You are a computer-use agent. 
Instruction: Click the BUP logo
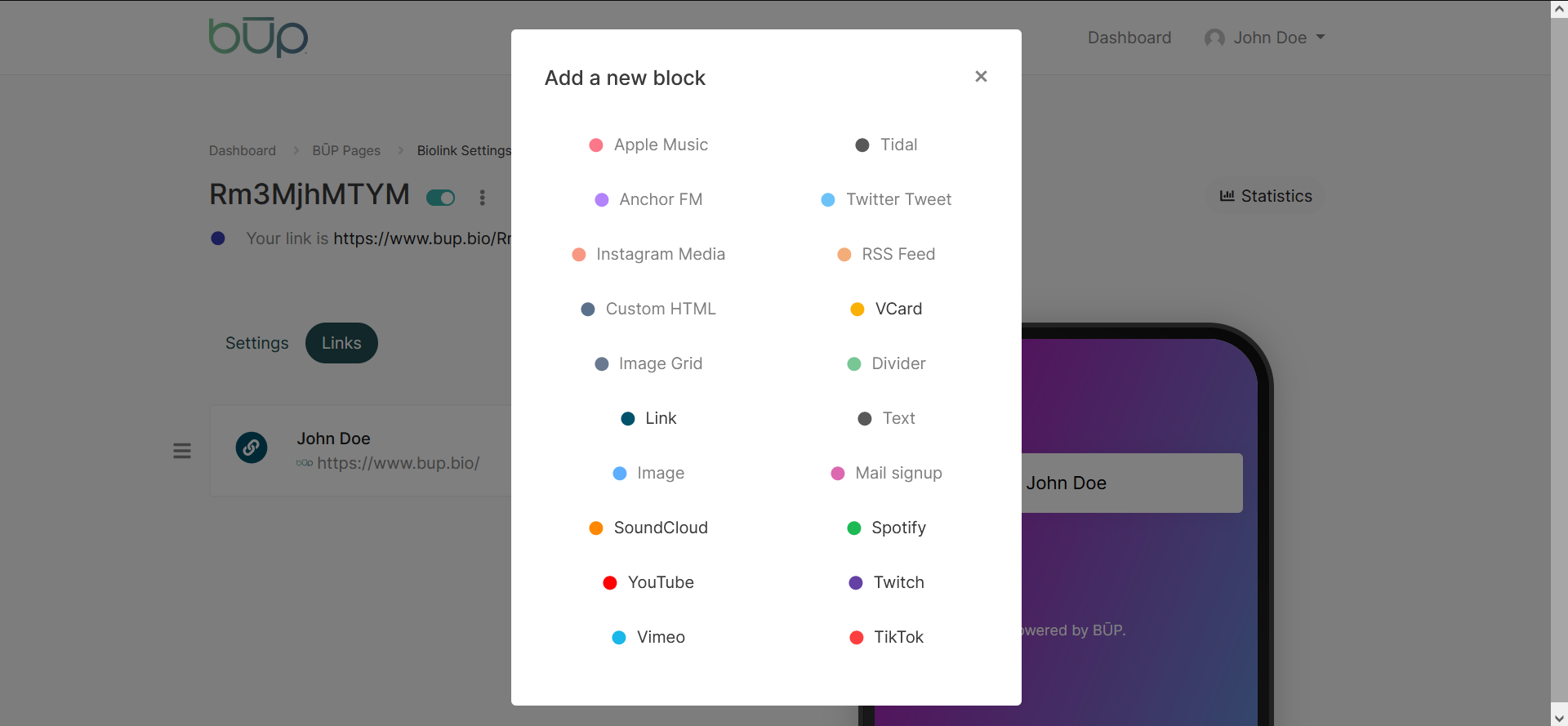258,38
